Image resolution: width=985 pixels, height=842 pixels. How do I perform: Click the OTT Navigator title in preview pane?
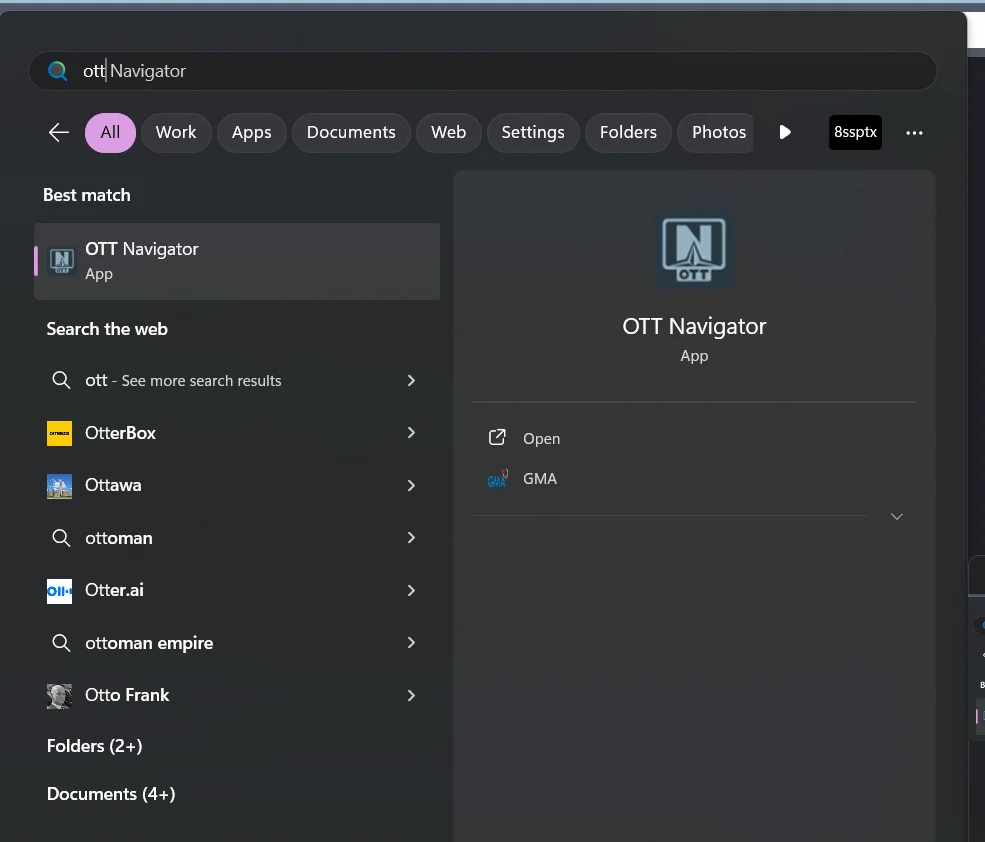coord(694,326)
